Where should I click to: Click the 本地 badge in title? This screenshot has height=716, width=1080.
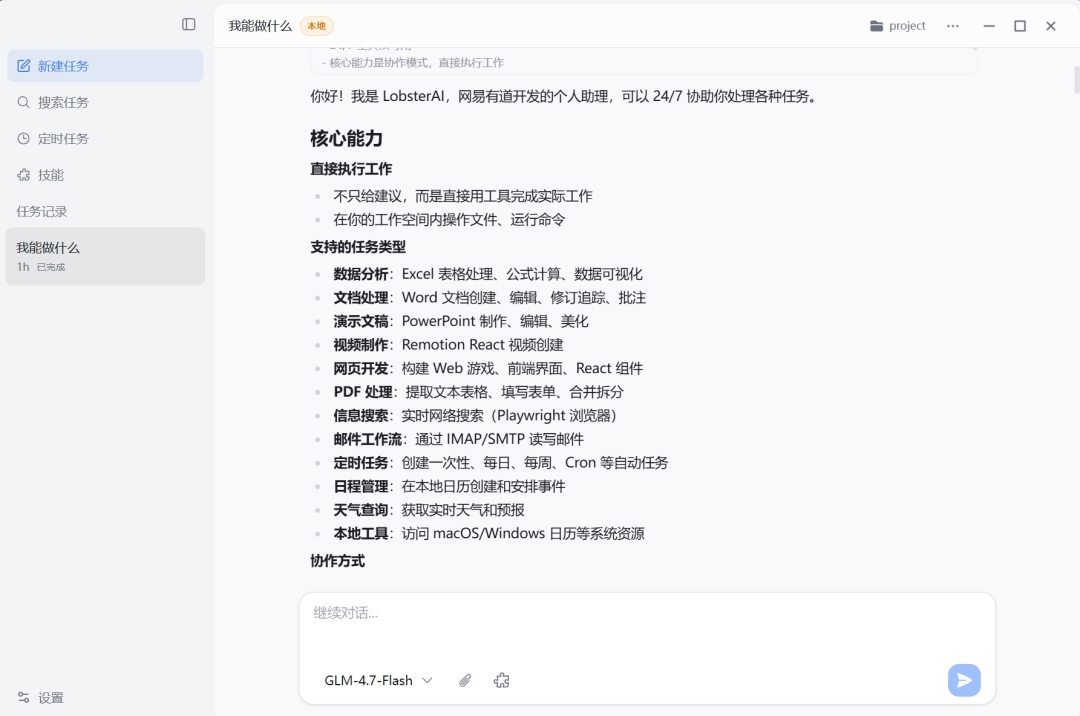click(x=316, y=26)
